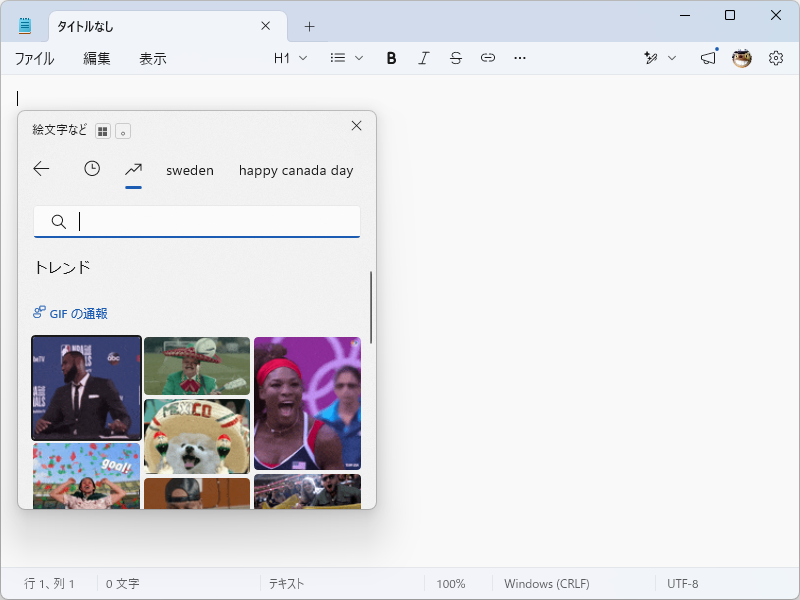Expand the AI rewrite pen dropdown arrow

pos(672,58)
